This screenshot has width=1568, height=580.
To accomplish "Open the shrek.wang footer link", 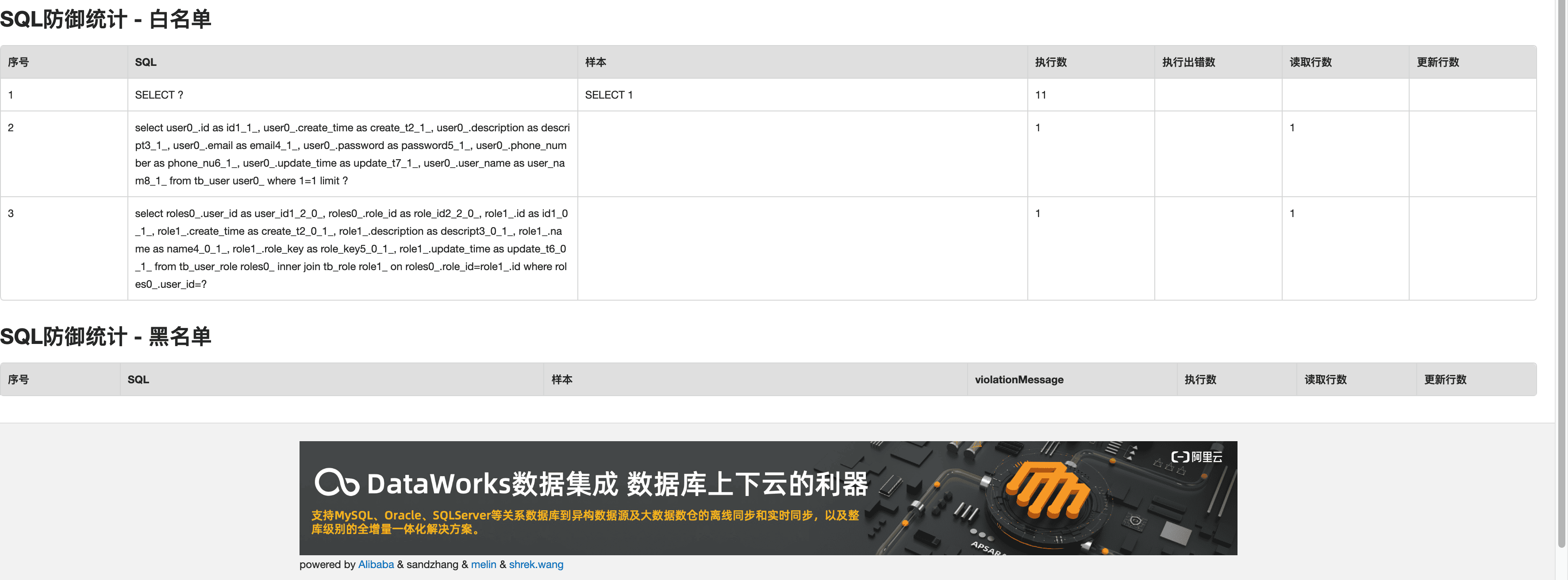I will point(536,564).
